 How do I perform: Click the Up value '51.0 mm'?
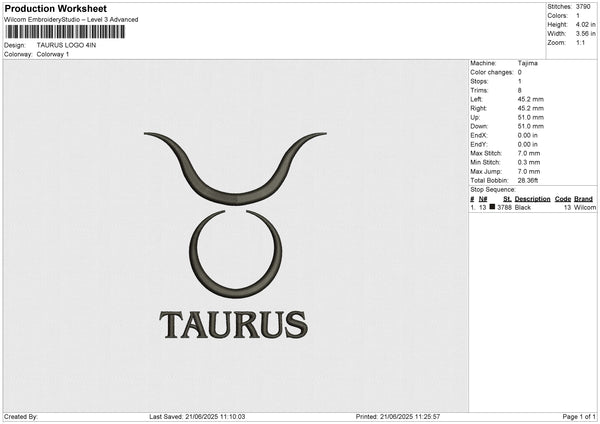point(530,117)
